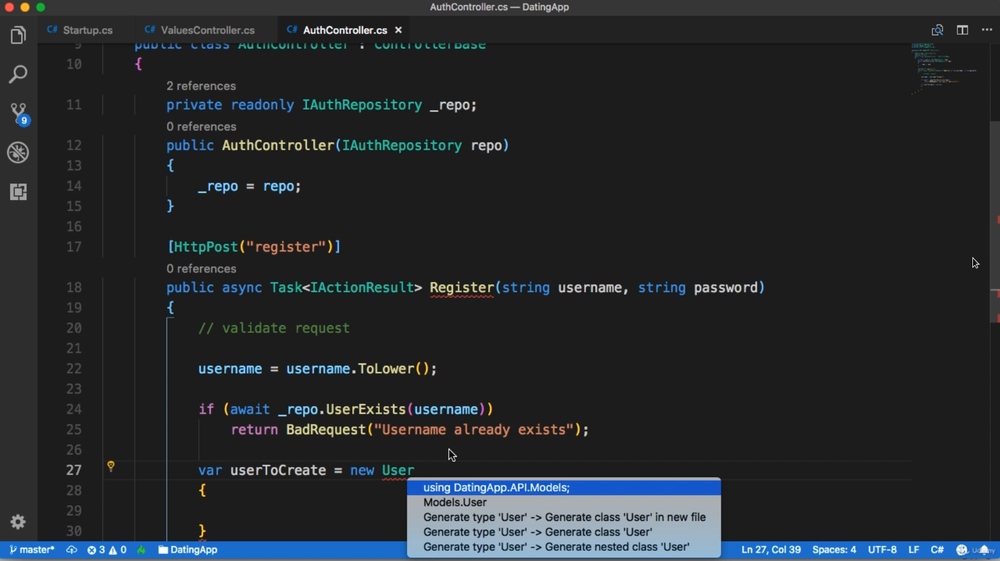Open the More Actions ellipsis menu

987,30
